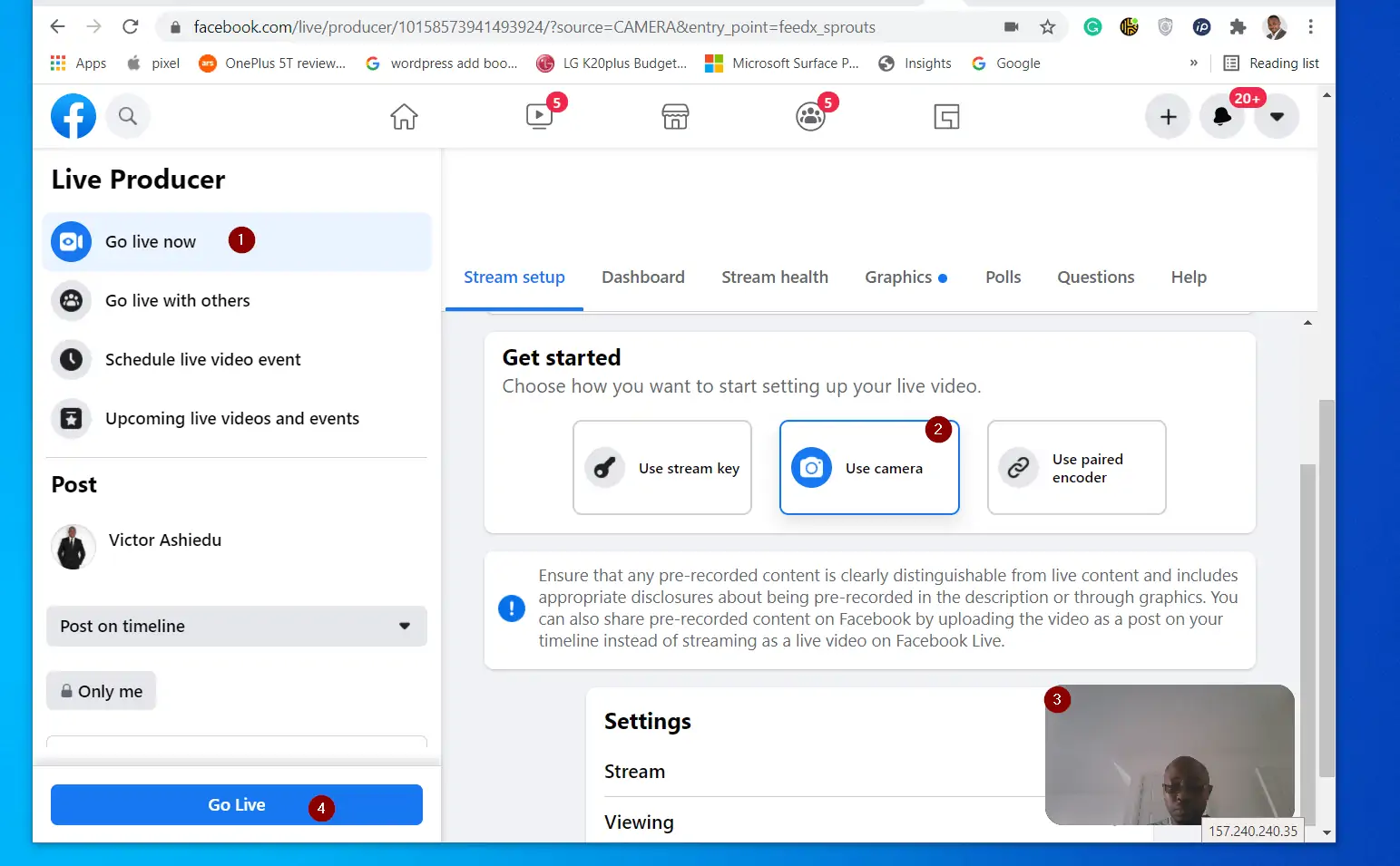
Task: Open the OnePlus 5T review bookmark
Action: click(x=272, y=63)
